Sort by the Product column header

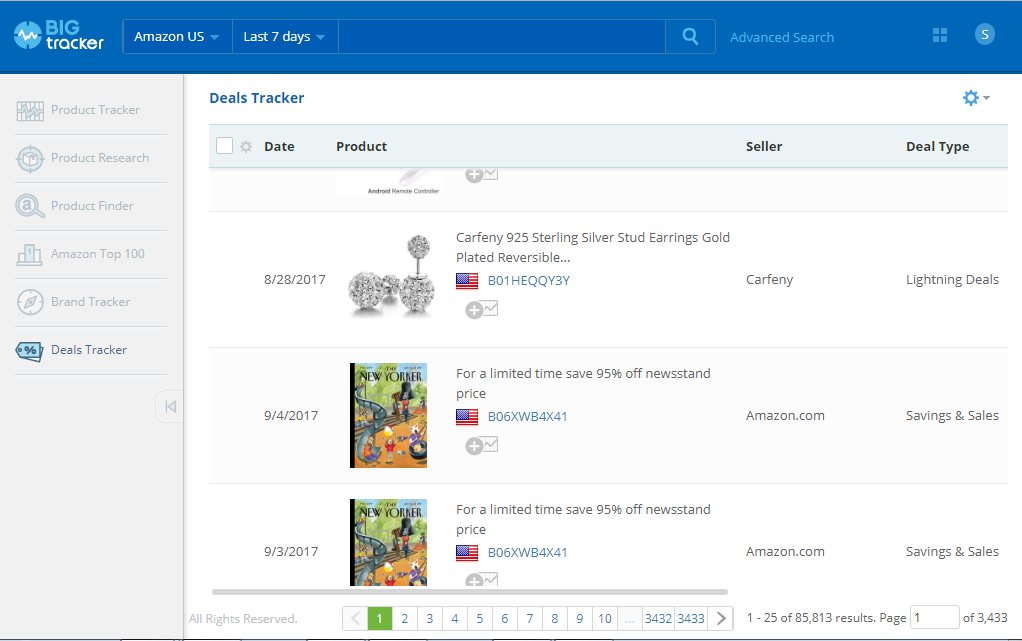(361, 147)
